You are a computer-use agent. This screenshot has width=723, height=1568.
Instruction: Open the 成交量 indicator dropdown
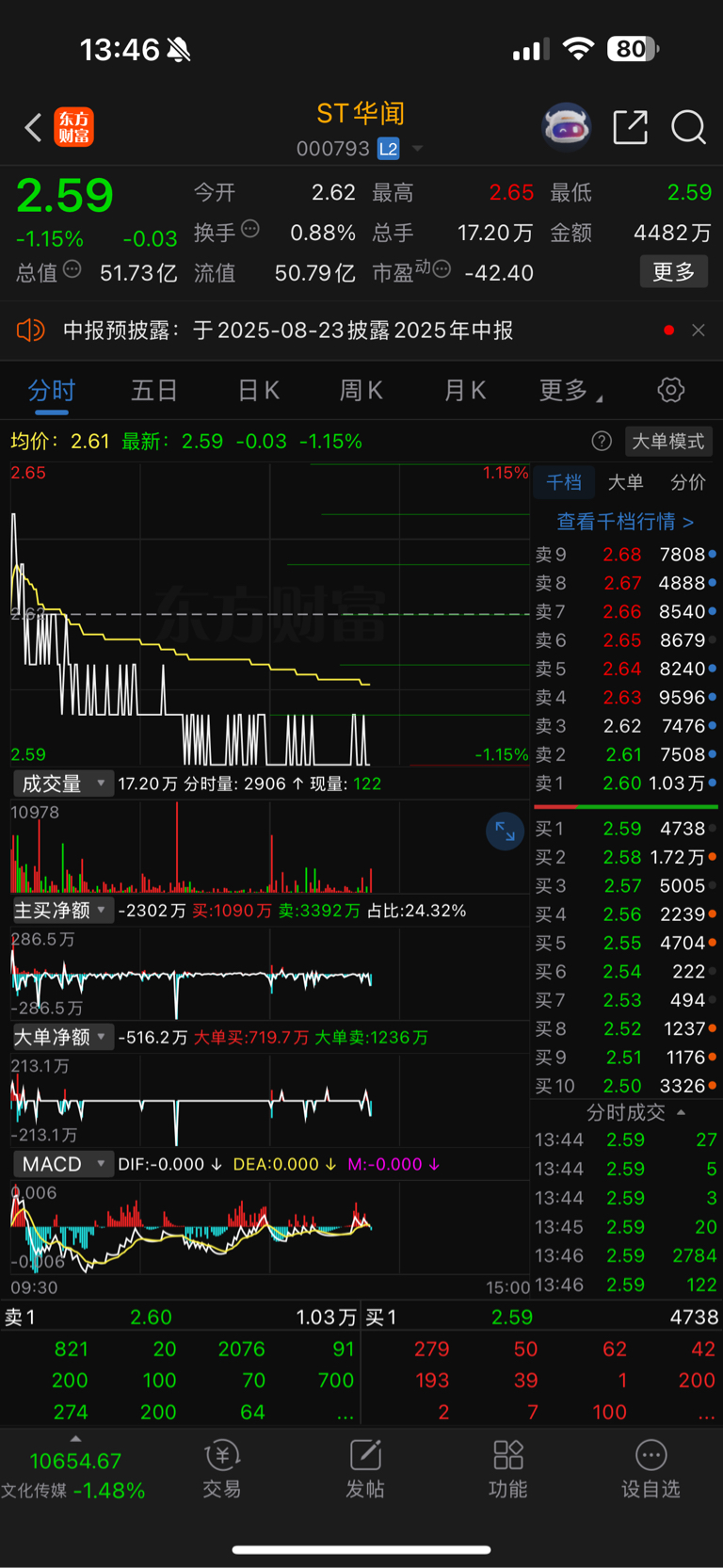[63, 784]
